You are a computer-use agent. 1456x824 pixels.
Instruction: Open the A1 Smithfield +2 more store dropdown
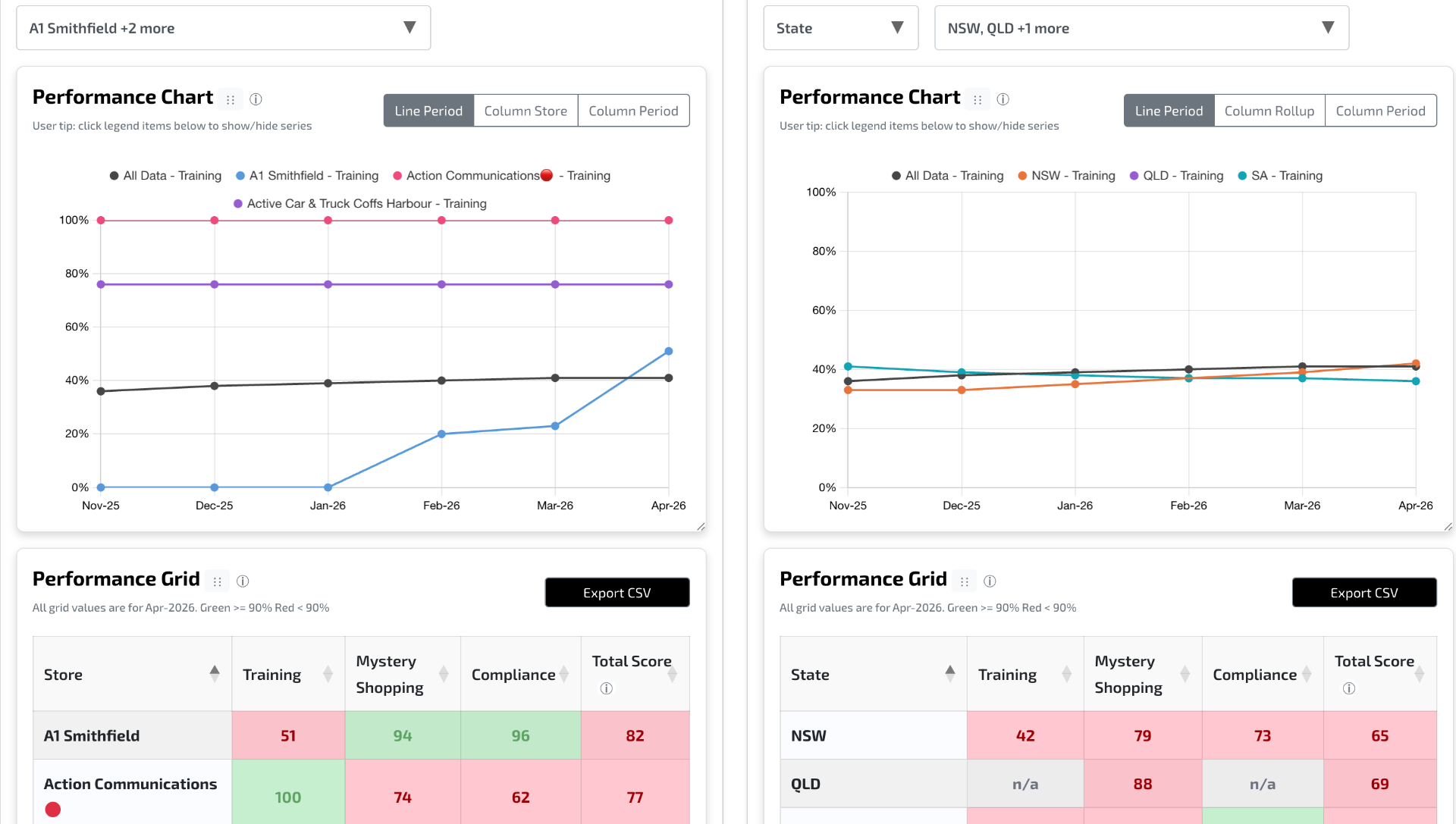tap(224, 28)
